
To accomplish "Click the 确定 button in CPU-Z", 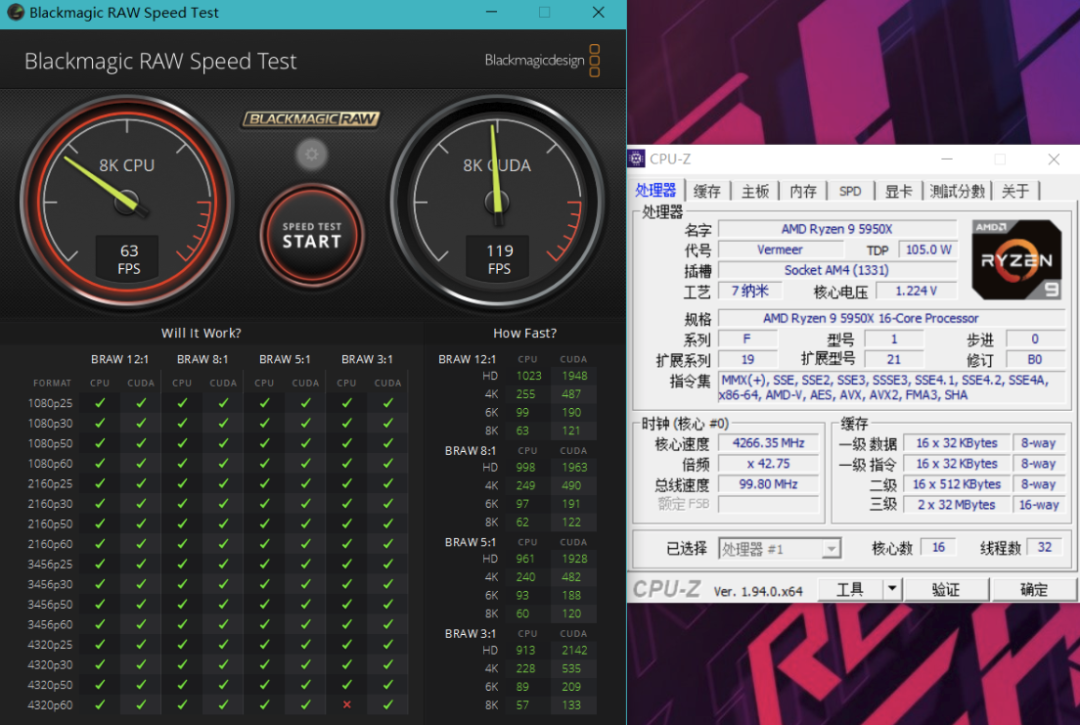I will [1033, 589].
